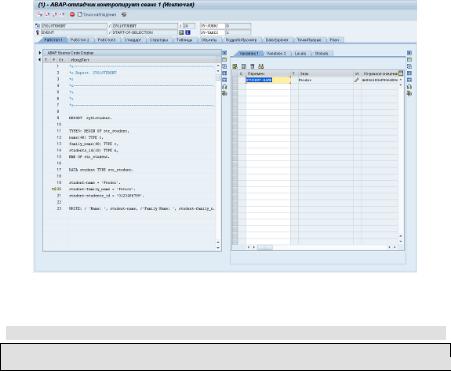Click the swap tool icon beside variables panel
Viewport: 451px width, 371px height.
pos(409,87)
